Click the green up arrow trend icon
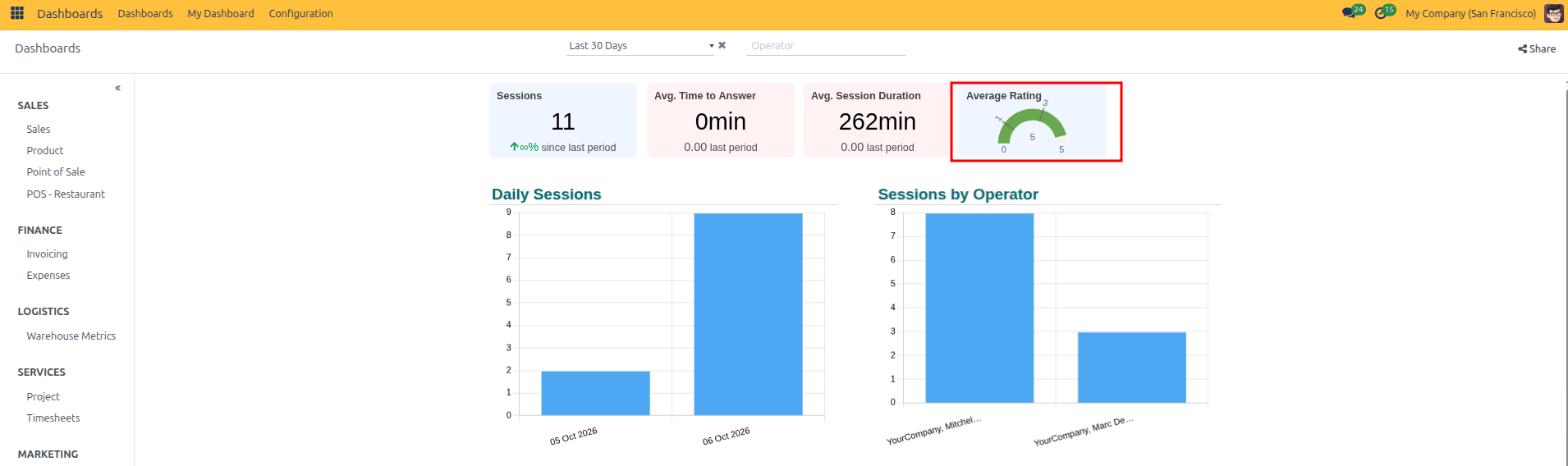1568x466 pixels. pyautogui.click(x=514, y=147)
